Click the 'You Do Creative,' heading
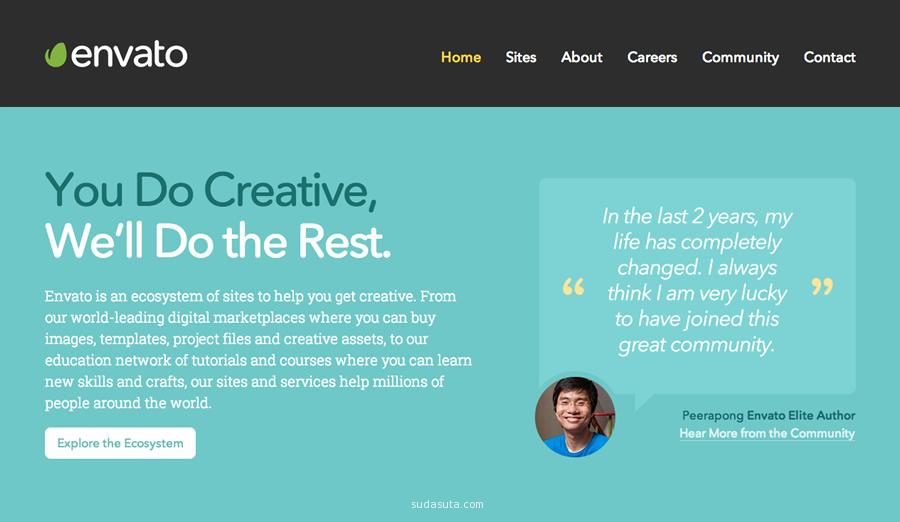This screenshot has height=522, width=900. tap(211, 190)
